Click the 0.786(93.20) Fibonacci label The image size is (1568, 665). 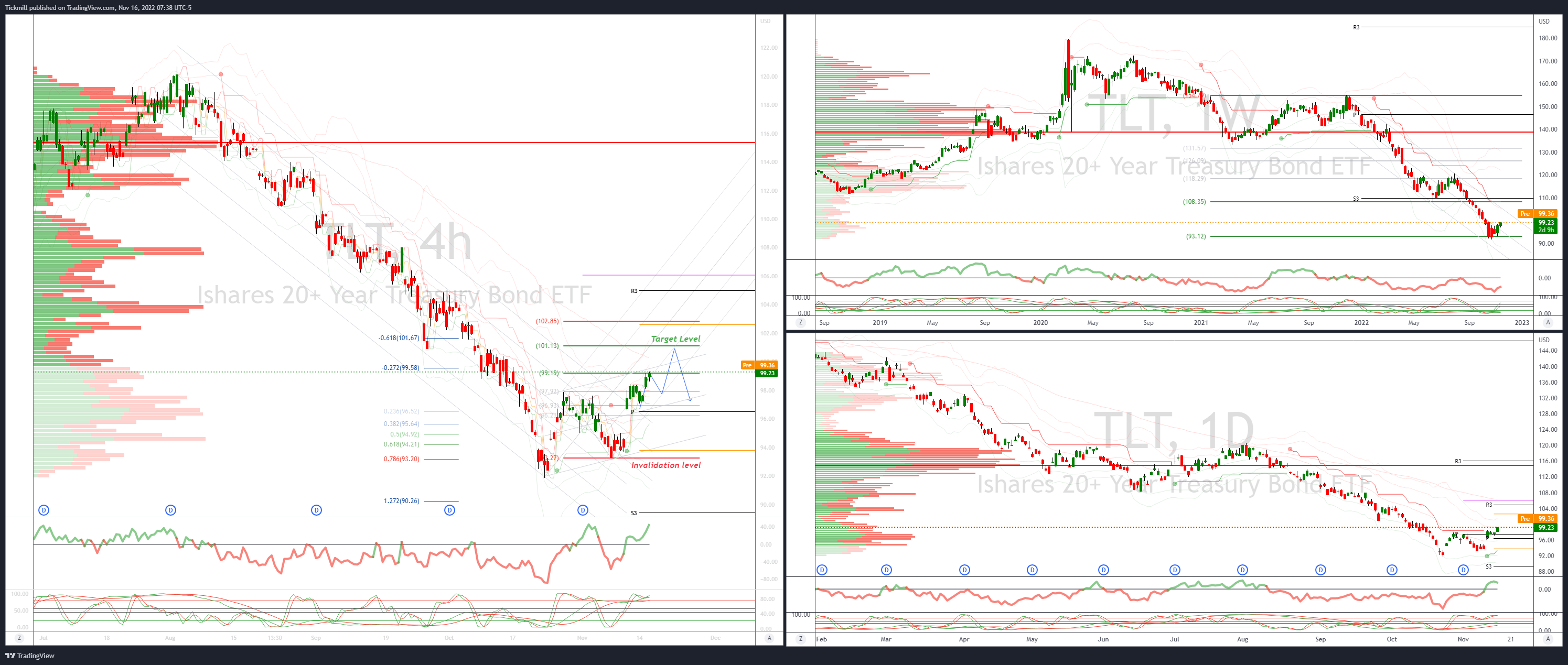coord(401,459)
